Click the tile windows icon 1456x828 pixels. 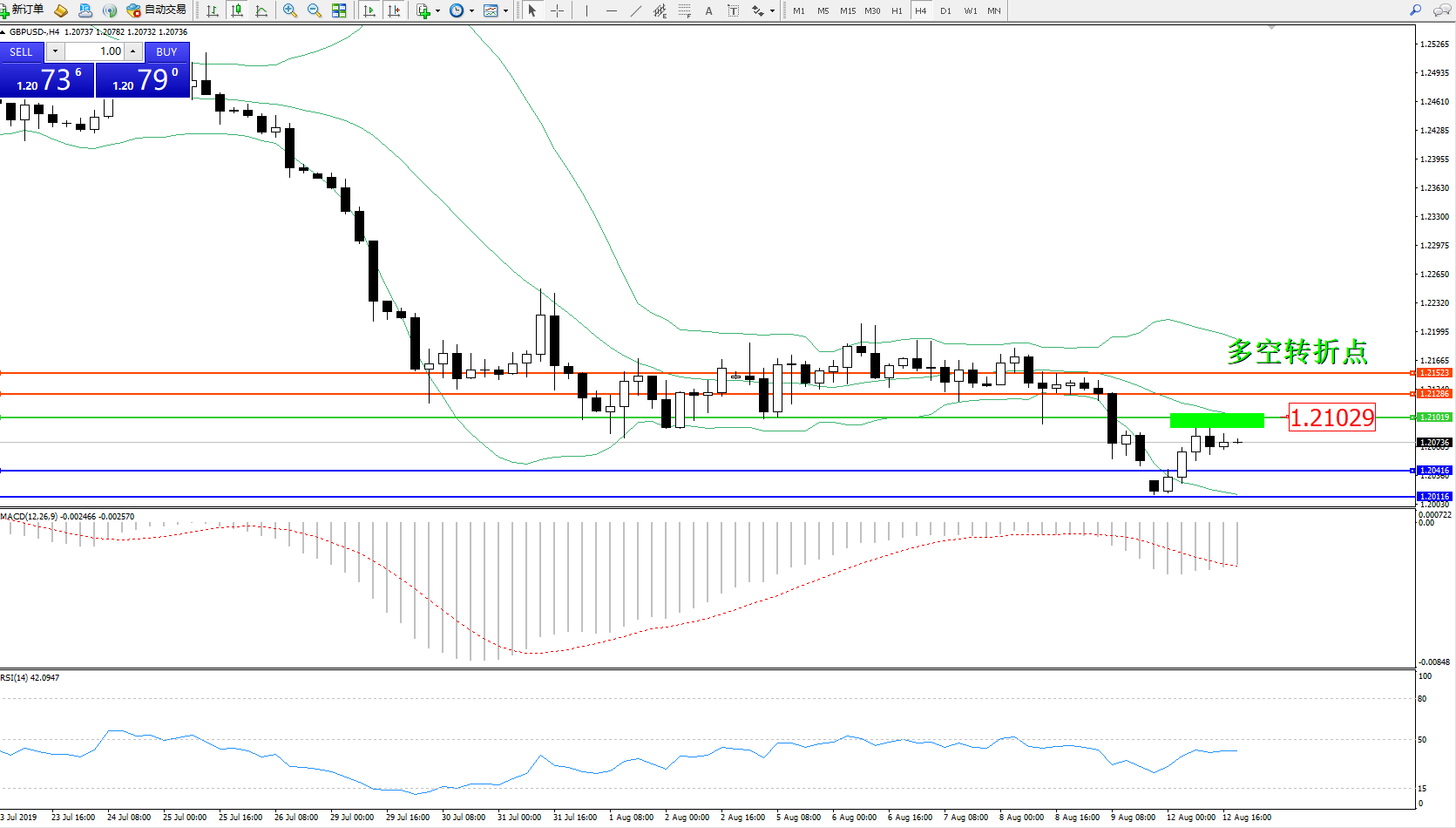(x=339, y=10)
